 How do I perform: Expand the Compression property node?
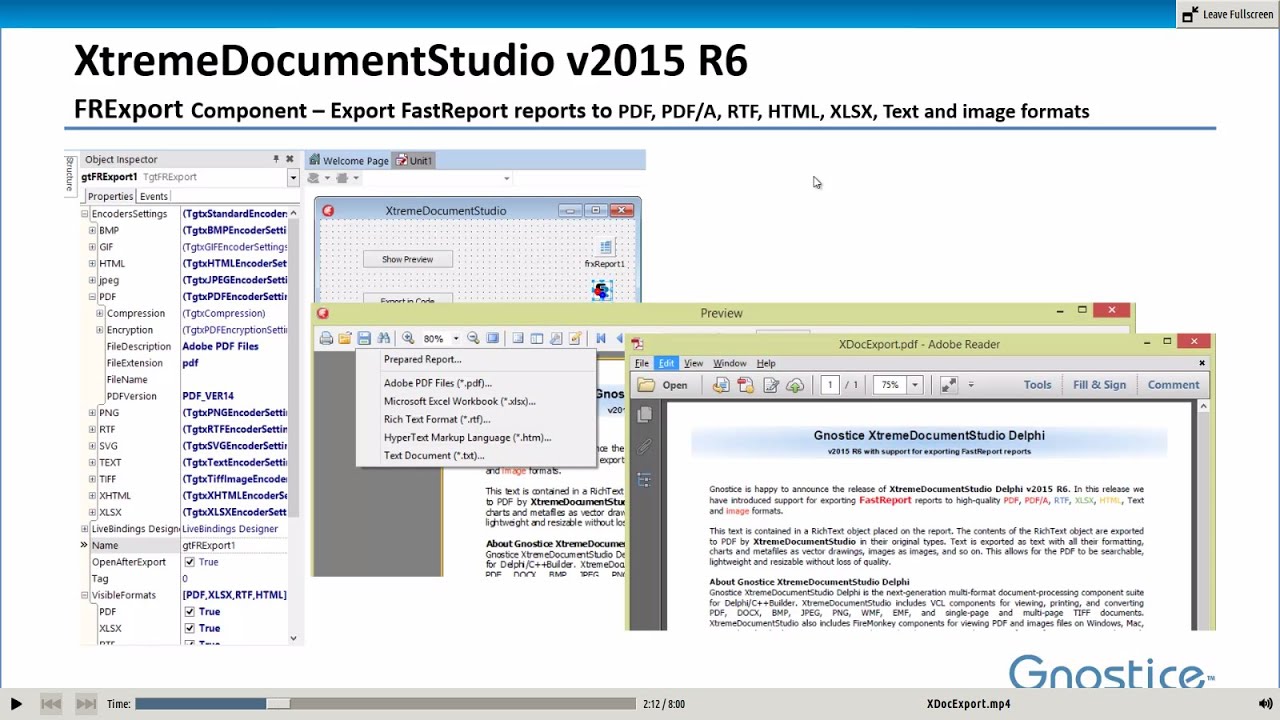point(100,314)
